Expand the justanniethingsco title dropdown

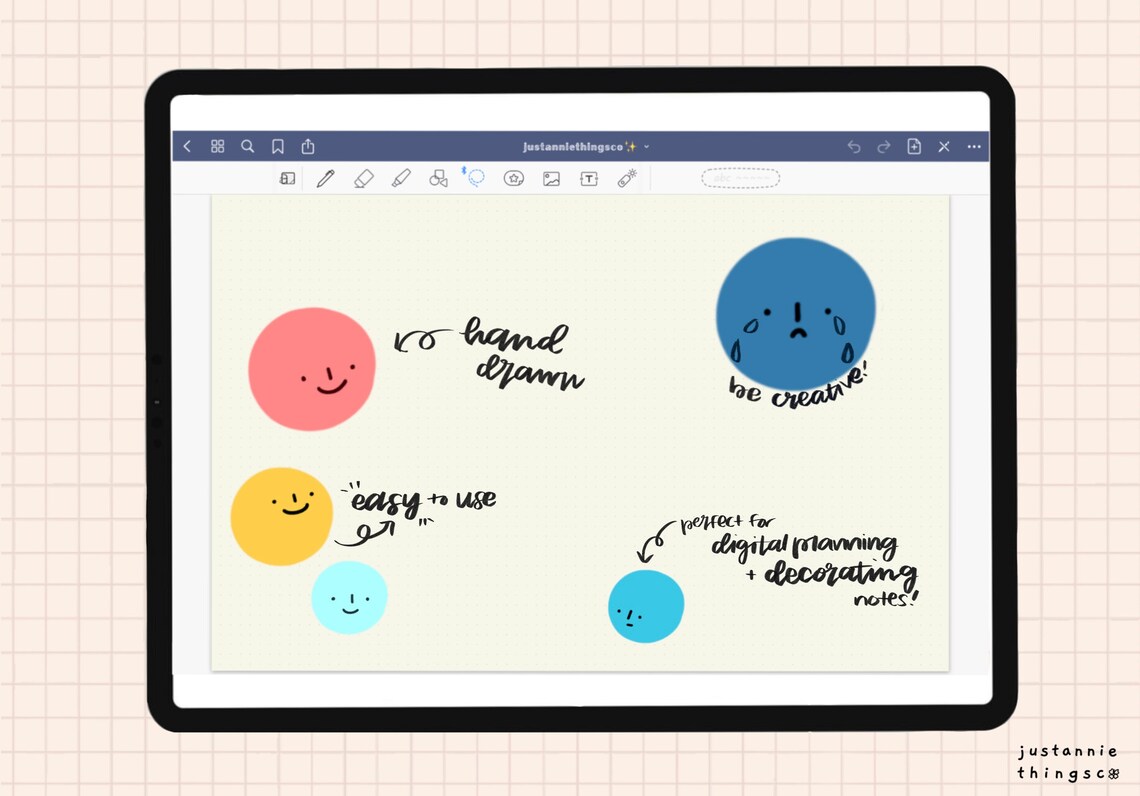tap(646, 146)
